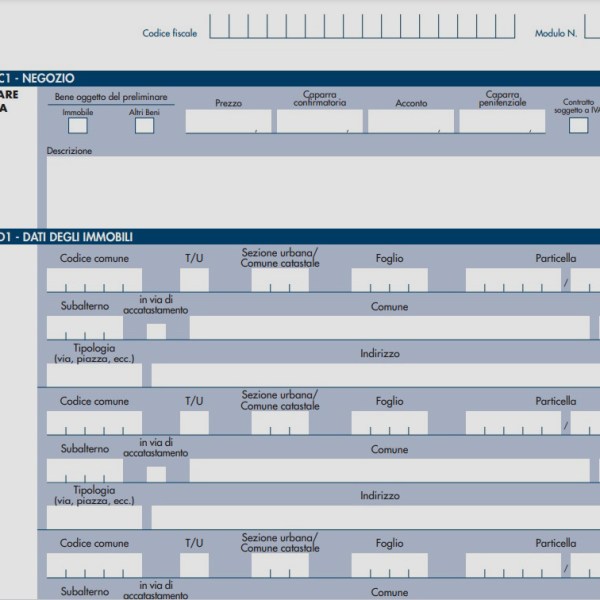600x600 pixels.
Task: Click Codice comune field in third property block
Action: [x=94, y=565]
